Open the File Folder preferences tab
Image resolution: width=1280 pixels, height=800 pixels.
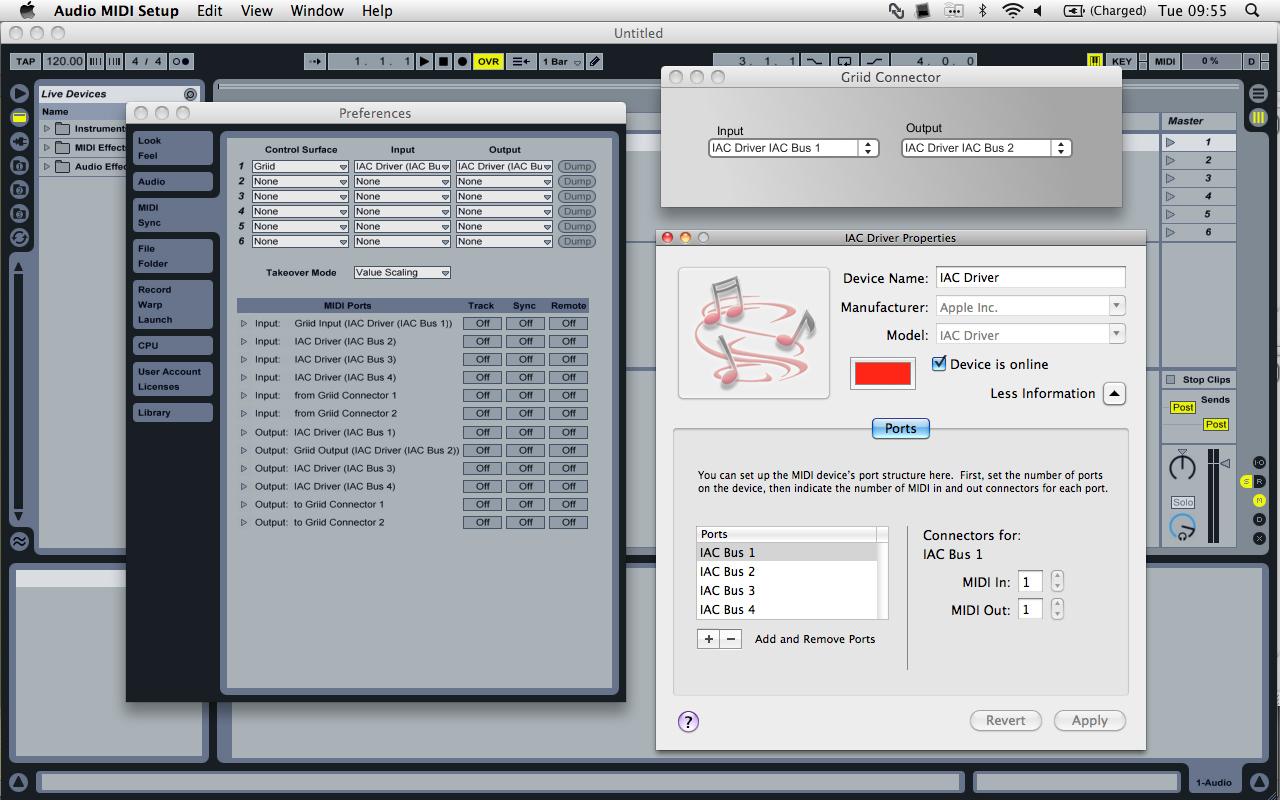173,256
